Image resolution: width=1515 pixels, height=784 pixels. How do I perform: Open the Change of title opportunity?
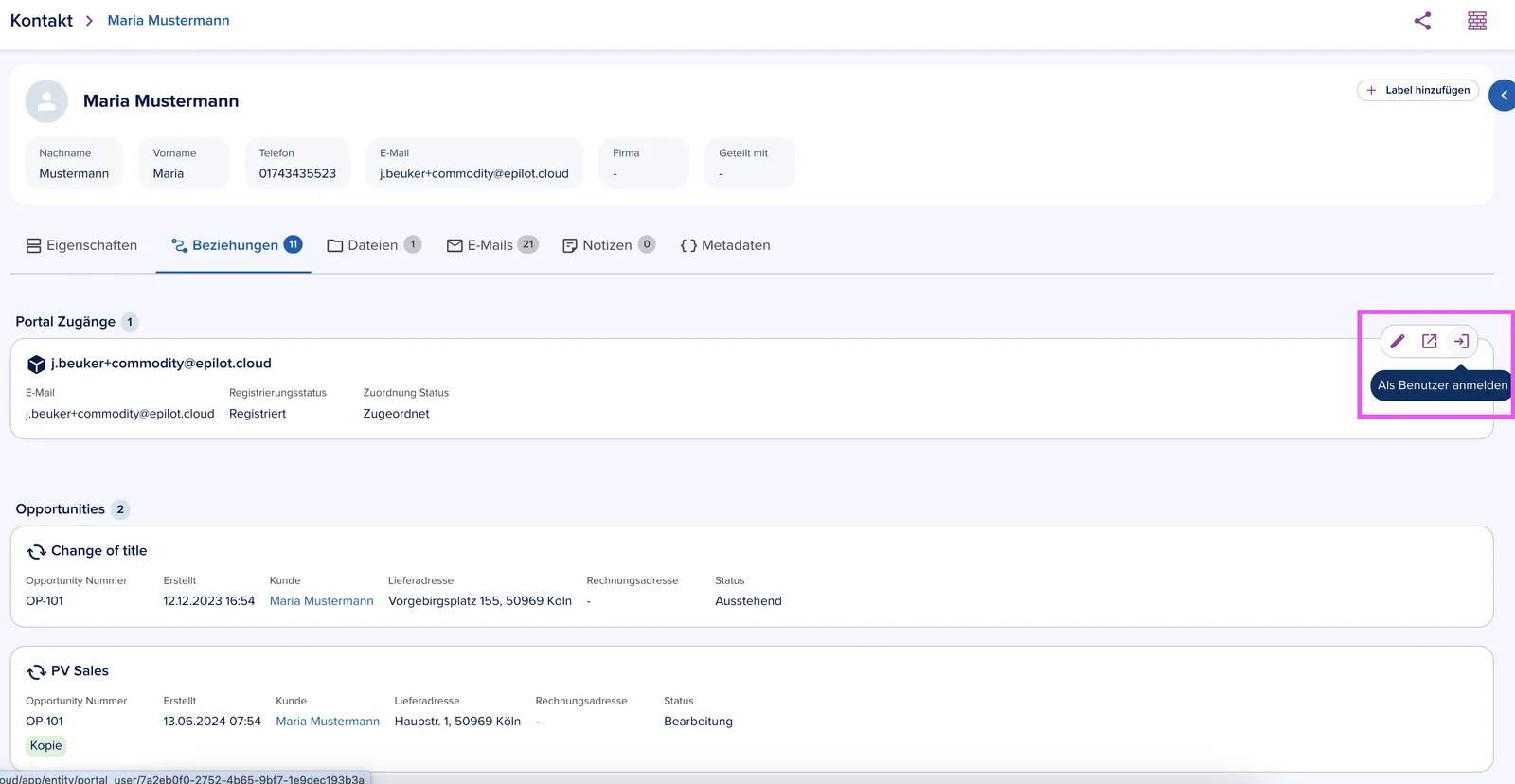99,551
